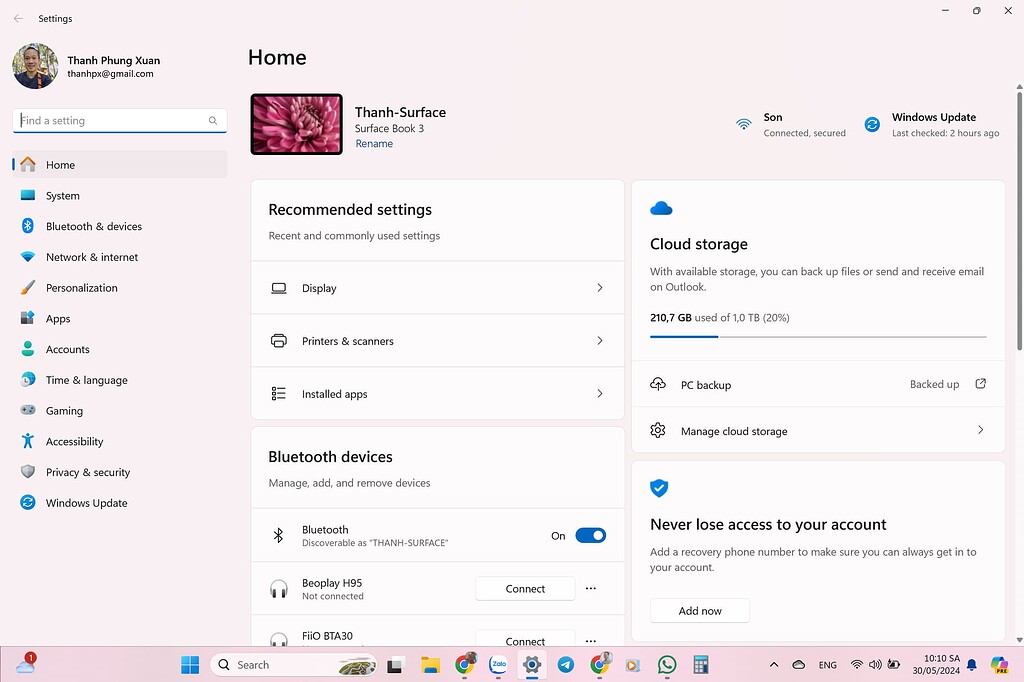Click the Time & language globe icon

pos(27,380)
